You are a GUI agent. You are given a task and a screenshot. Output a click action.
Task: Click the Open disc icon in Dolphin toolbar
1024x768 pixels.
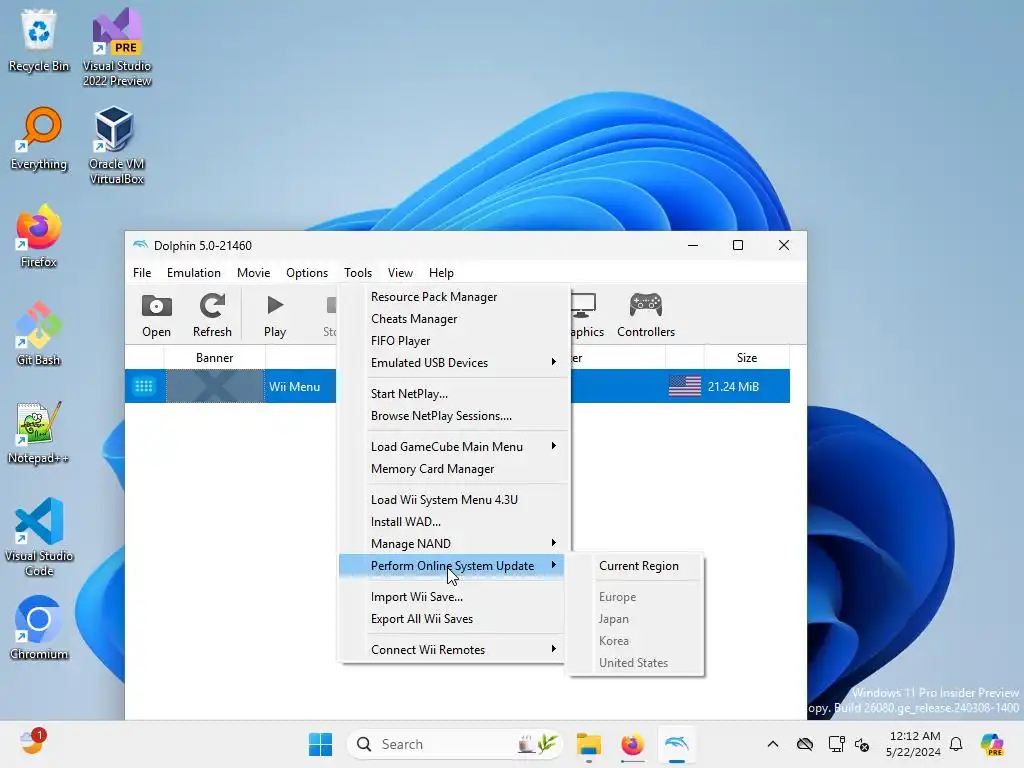point(157,306)
